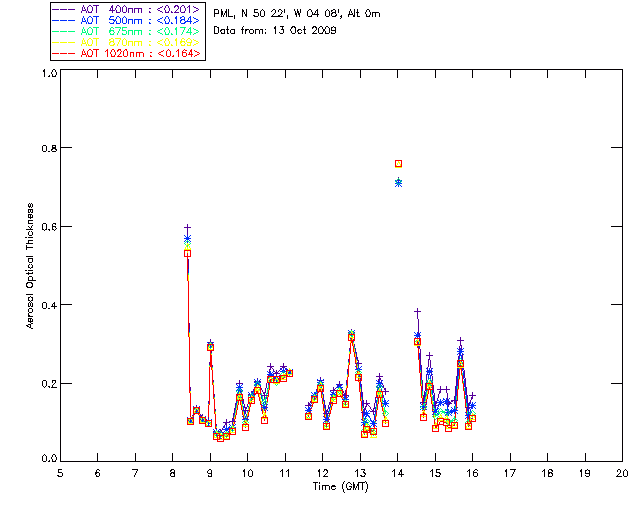
Task: Click the 12 tick label on time axis
Action: pyautogui.click(x=322, y=472)
